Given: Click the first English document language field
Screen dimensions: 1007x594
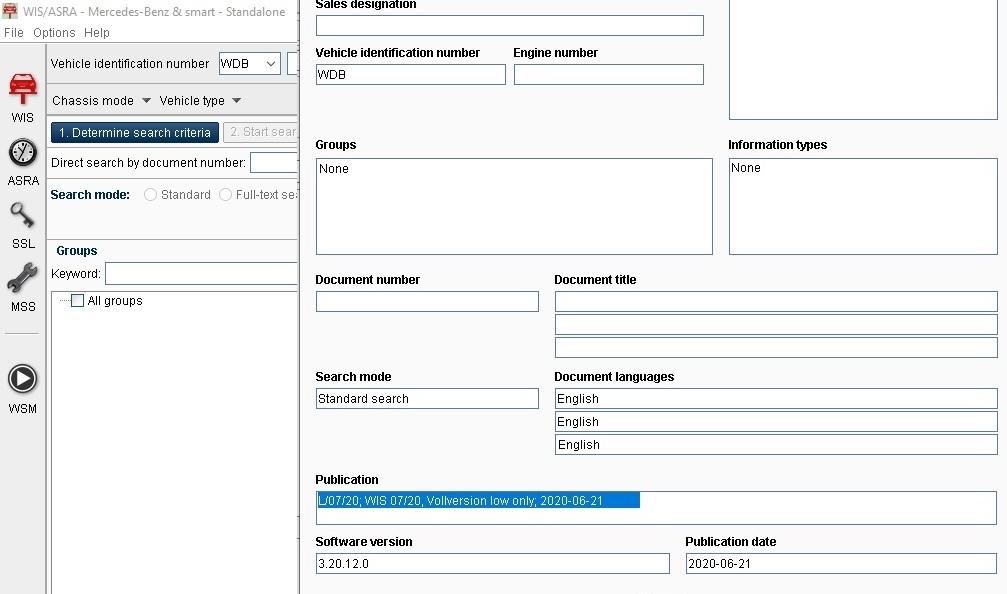Looking at the screenshot, I should [x=776, y=399].
